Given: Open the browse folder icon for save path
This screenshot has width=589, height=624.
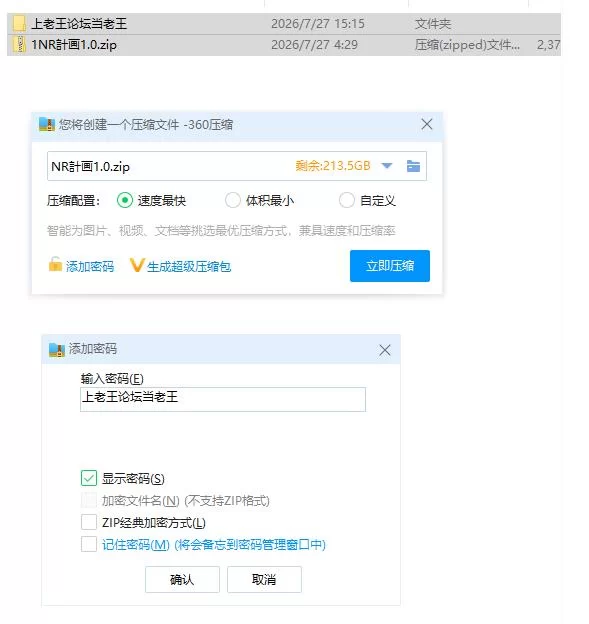Looking at the screenshot, I should click(413, 166).
